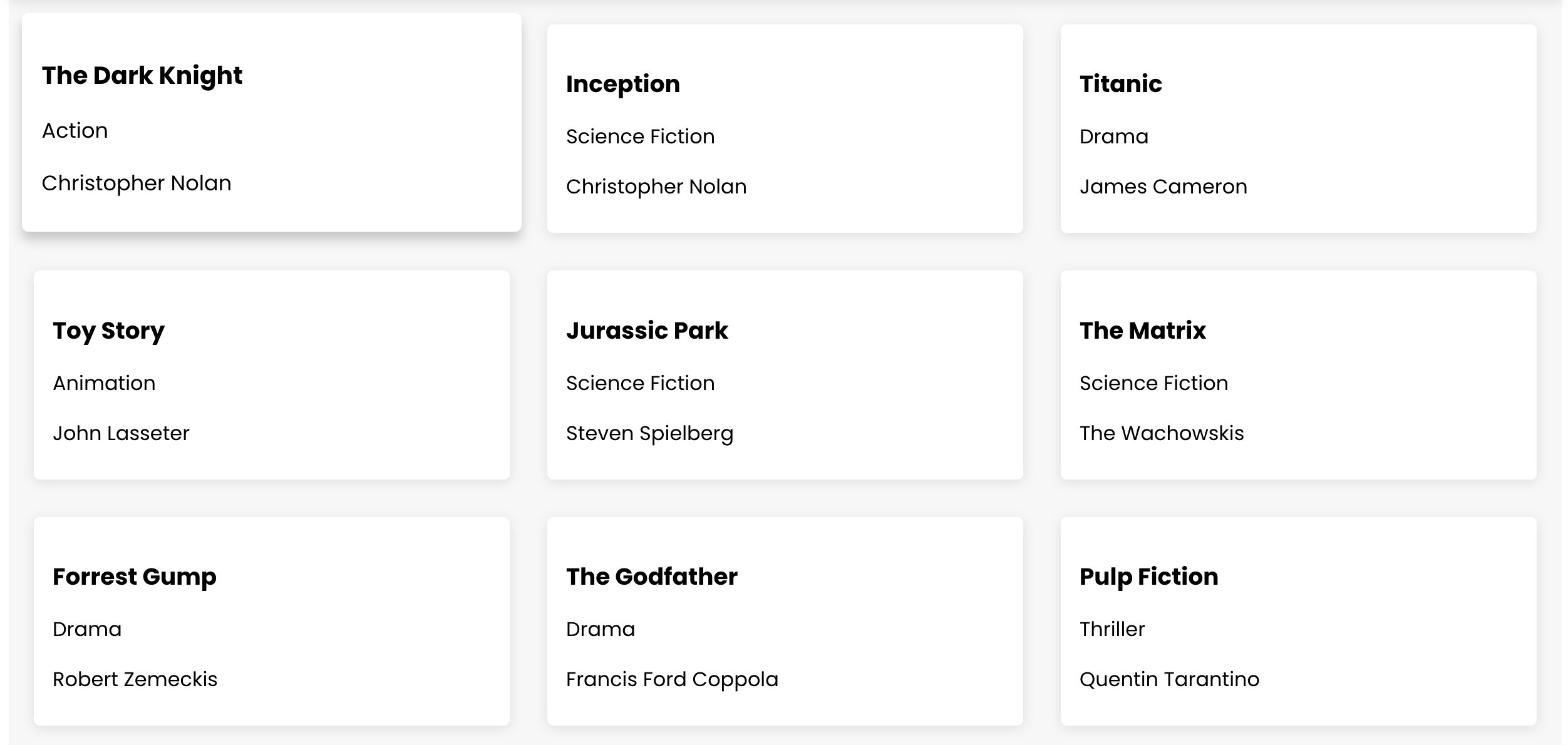Select the Titanic card heading
This screenshot has height=745, width=1568.
point(1120,84)
